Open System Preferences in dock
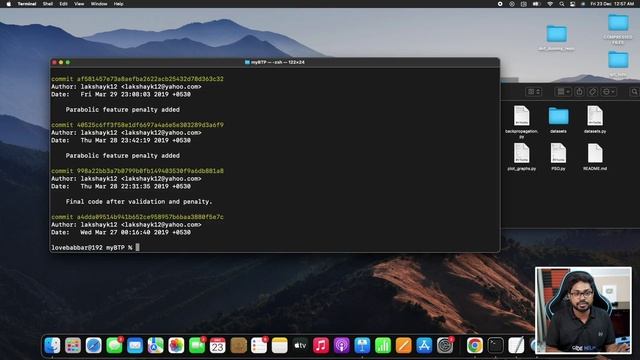 pyautogui.click(x=445, y=346)
